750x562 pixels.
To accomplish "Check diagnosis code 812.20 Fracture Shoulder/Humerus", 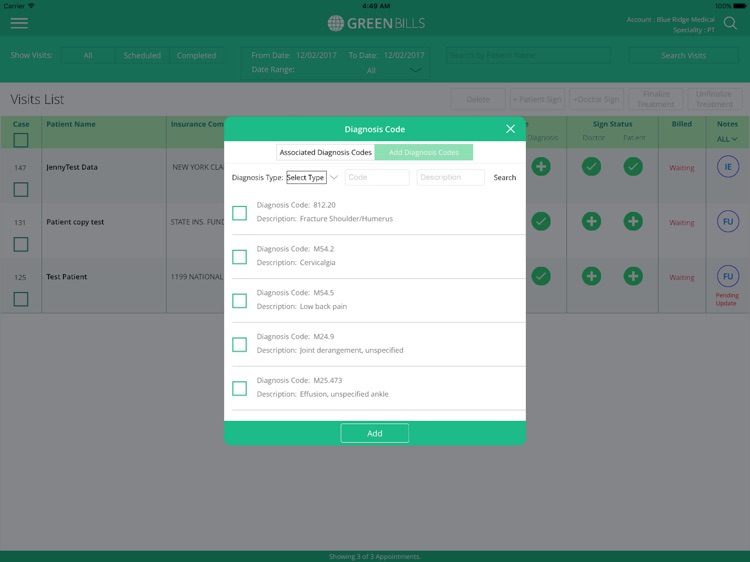I will (240, 213).
